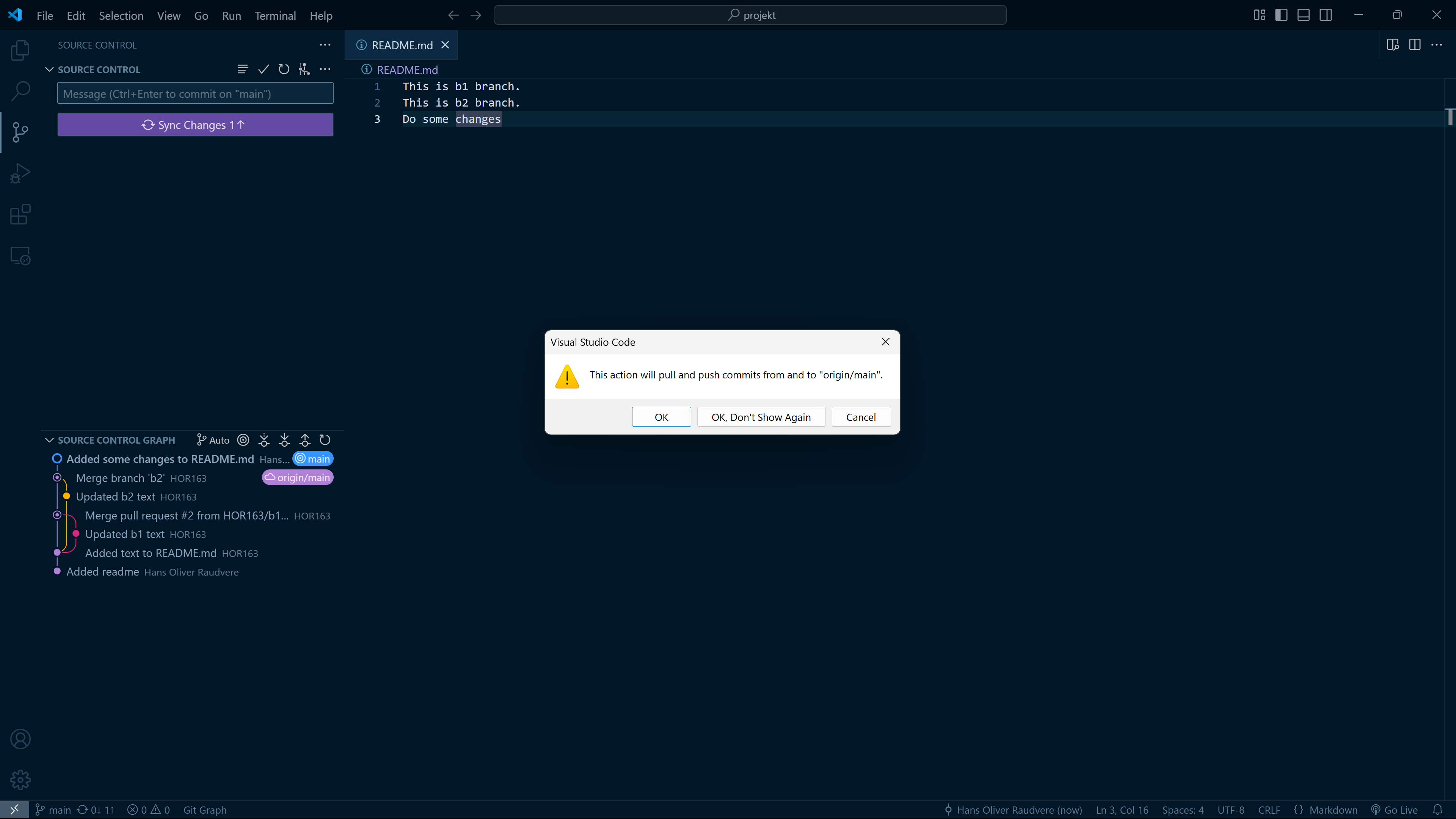This screenshot has width=1456, height=819.
Task: Click OK, Don't Show Again
Action: tap(761, 417)
